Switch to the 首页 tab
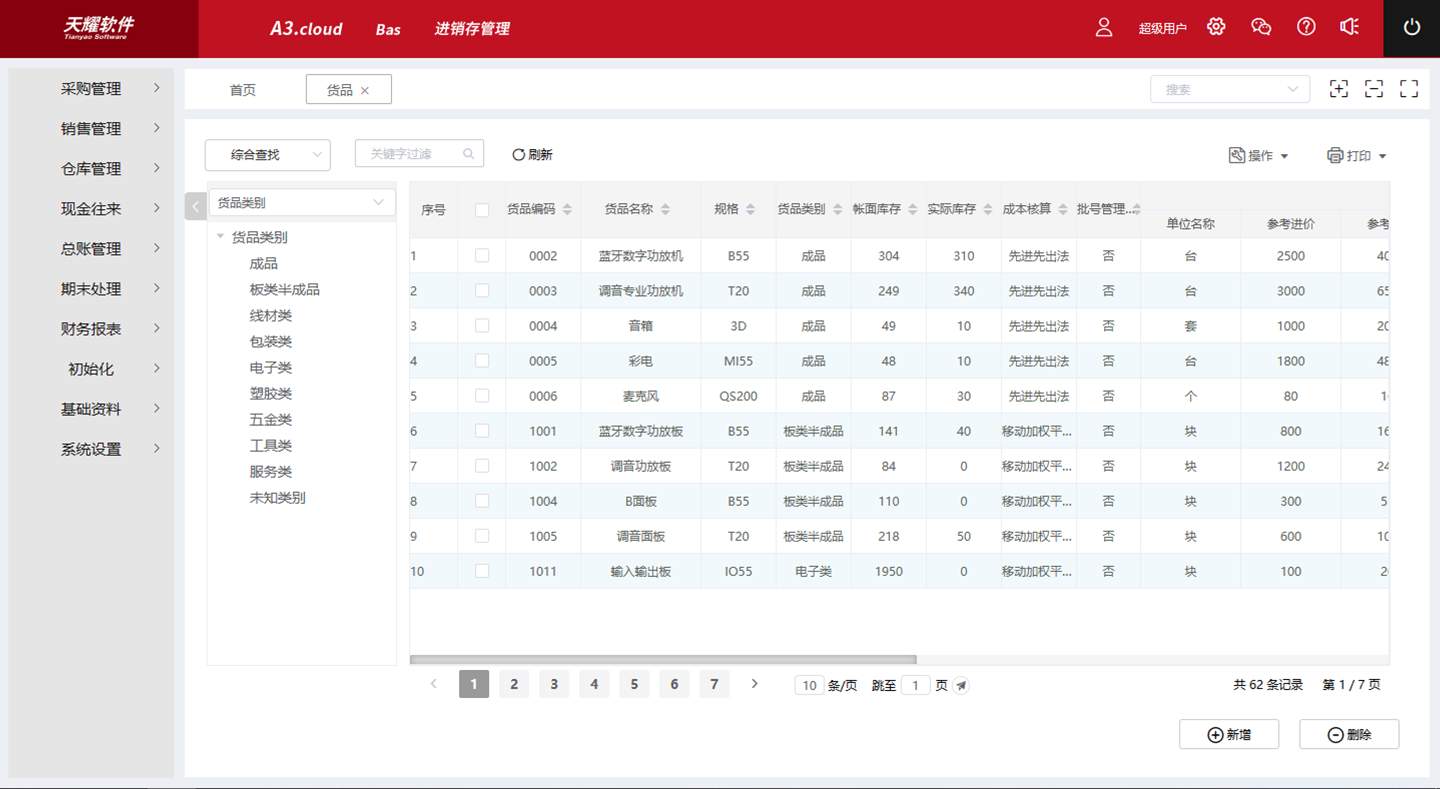The image size is (1440, 789). (243, 90)
